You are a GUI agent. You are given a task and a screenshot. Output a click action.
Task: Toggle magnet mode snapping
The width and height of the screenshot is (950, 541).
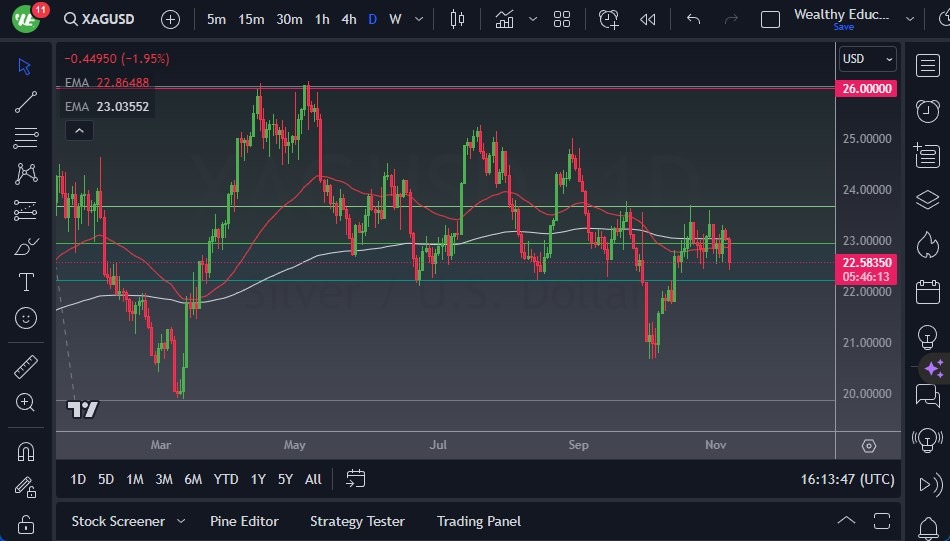(x=26, y=451)
